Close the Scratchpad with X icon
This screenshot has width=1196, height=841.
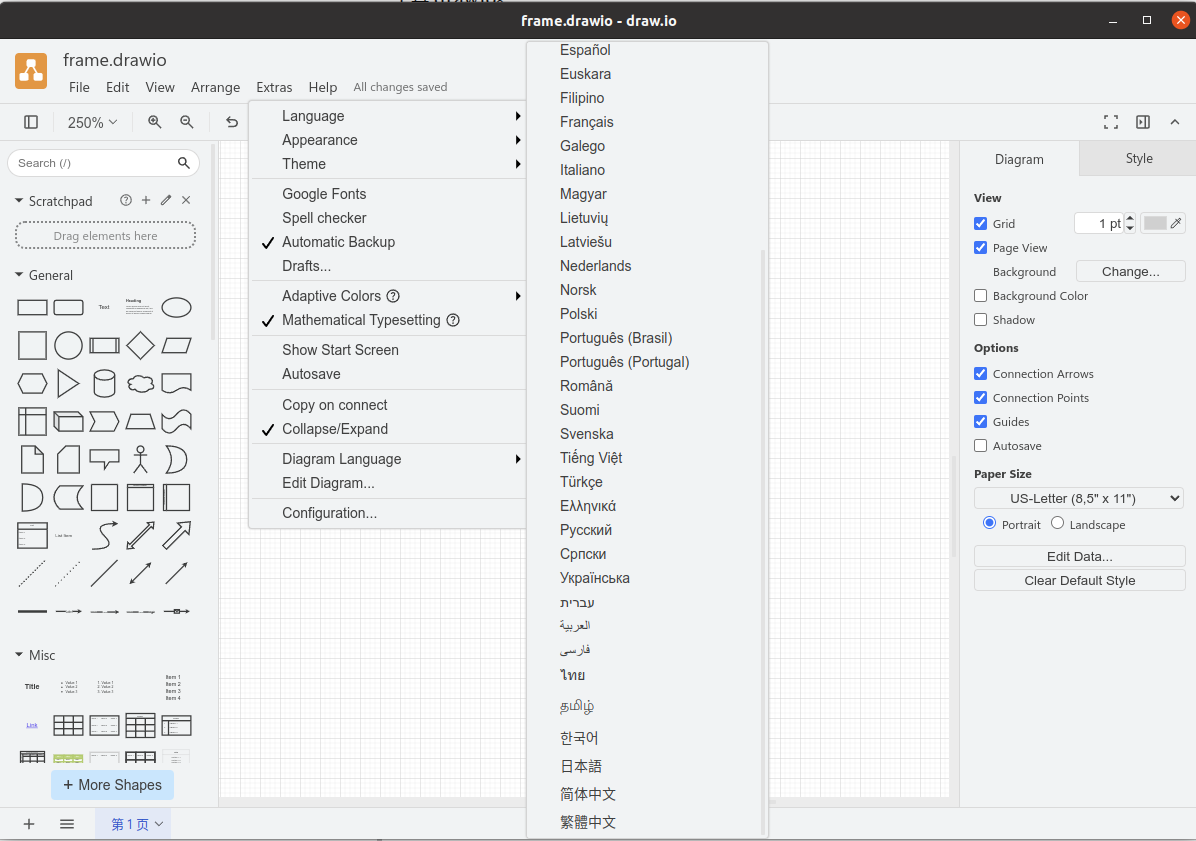coord(186,201)
